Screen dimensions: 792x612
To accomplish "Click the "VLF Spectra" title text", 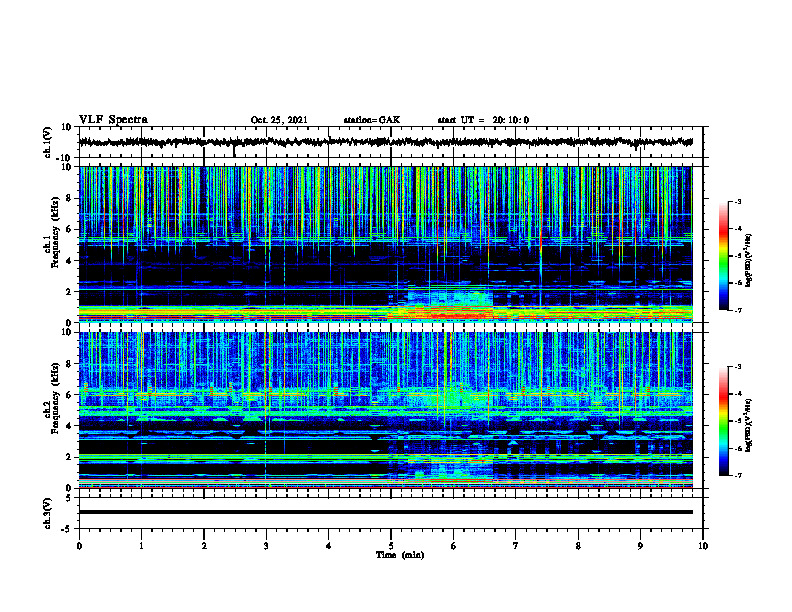I will coord(113,120).
